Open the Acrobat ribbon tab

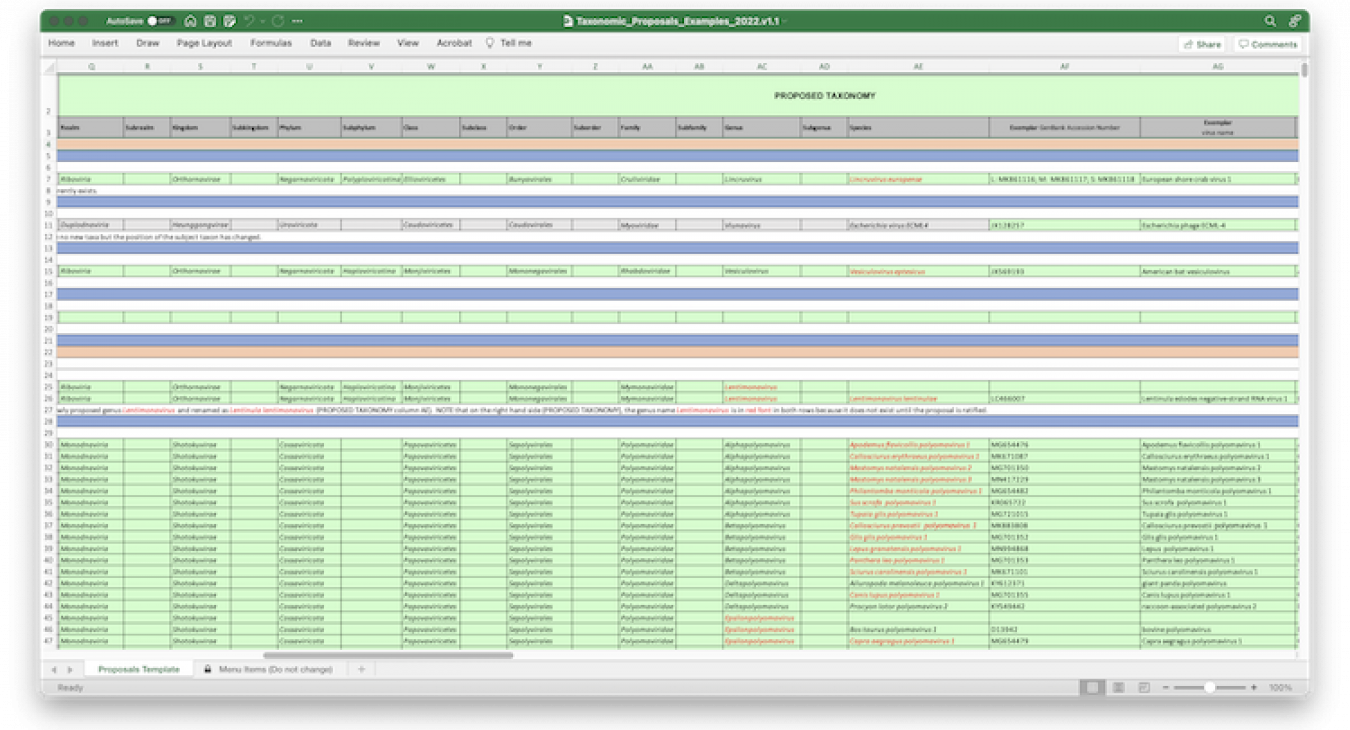tap(455, 43)
